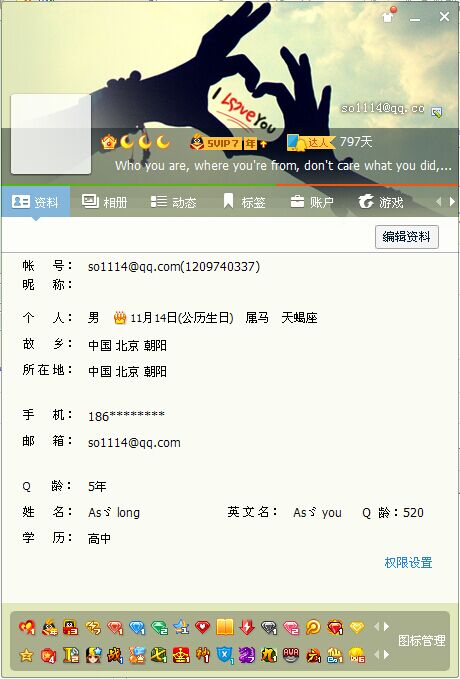This screenshot has width=460, height=679.
Task: Open 权限设置 permission settings link
Action: tap(408, 563)
